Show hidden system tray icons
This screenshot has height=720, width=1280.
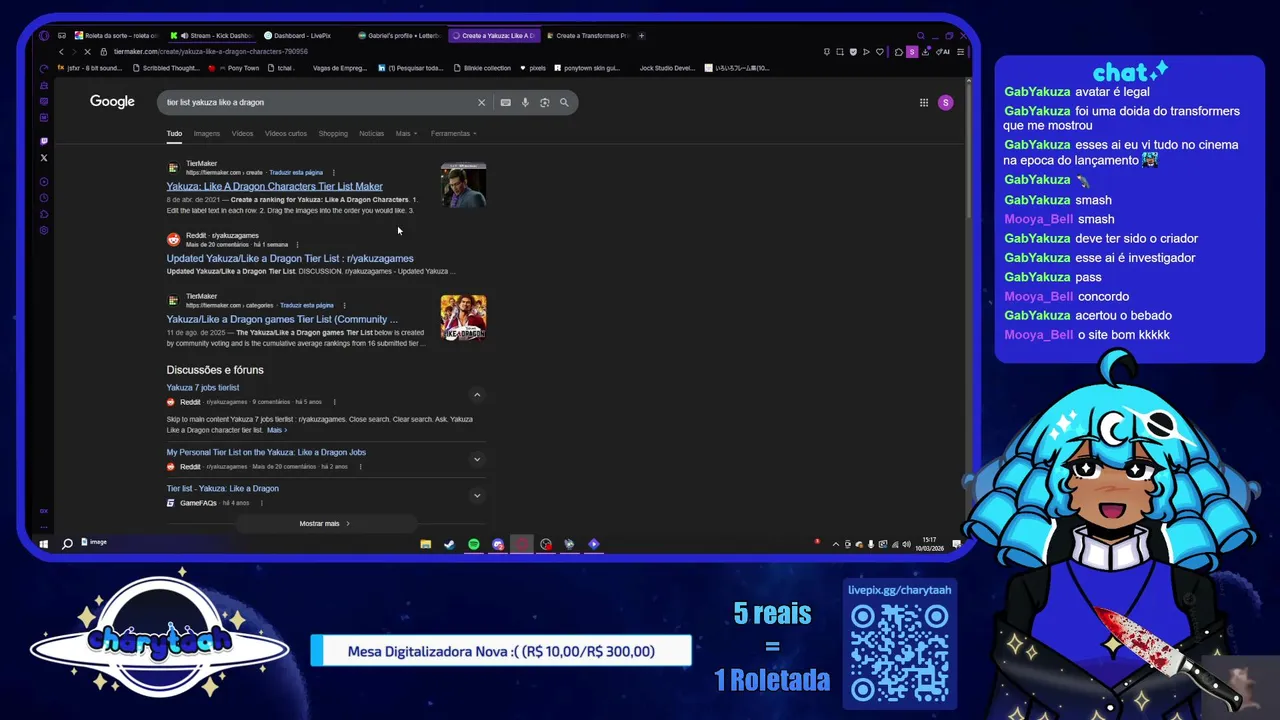pyautogui.click(x=836, y=544)
